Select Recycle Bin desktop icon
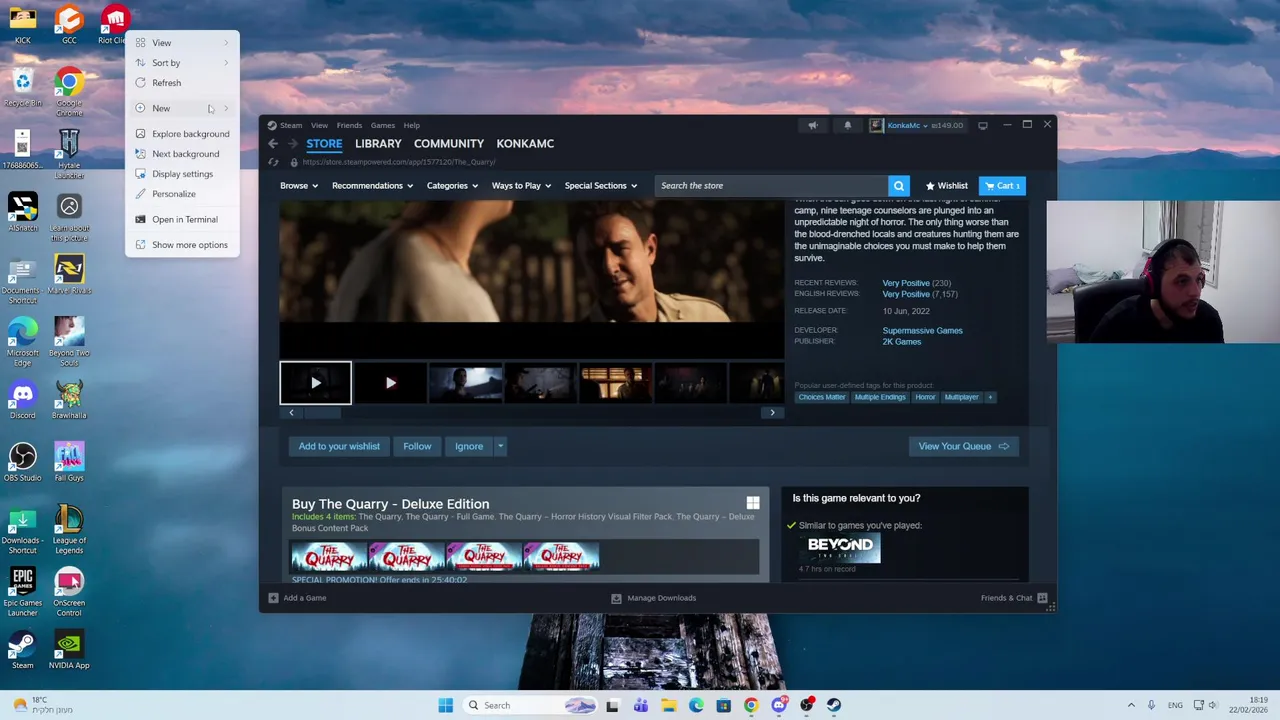 point(22,88)
